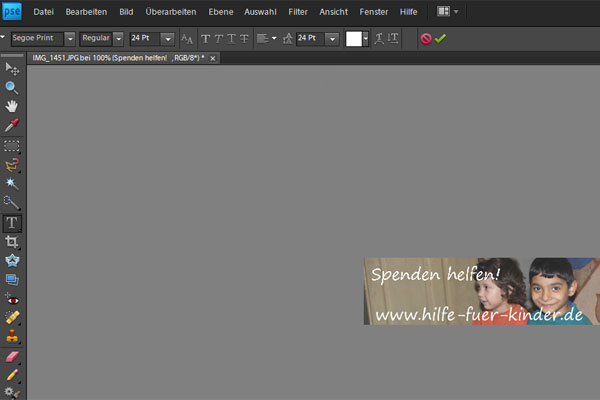
Task: Select the Eraser tool
Action: (12, 355)
